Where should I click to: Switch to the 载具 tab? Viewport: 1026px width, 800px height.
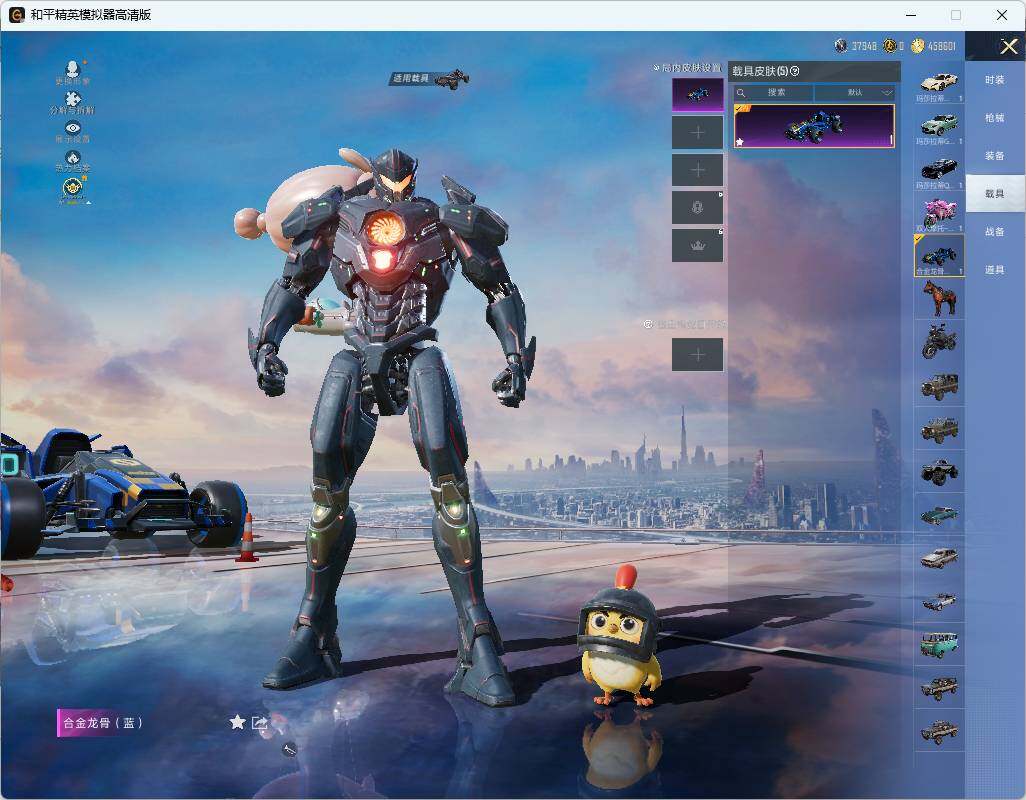995,194
